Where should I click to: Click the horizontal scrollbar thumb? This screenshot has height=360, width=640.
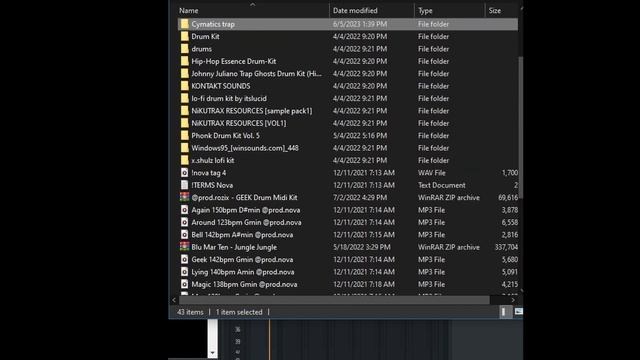coord(334,300)
